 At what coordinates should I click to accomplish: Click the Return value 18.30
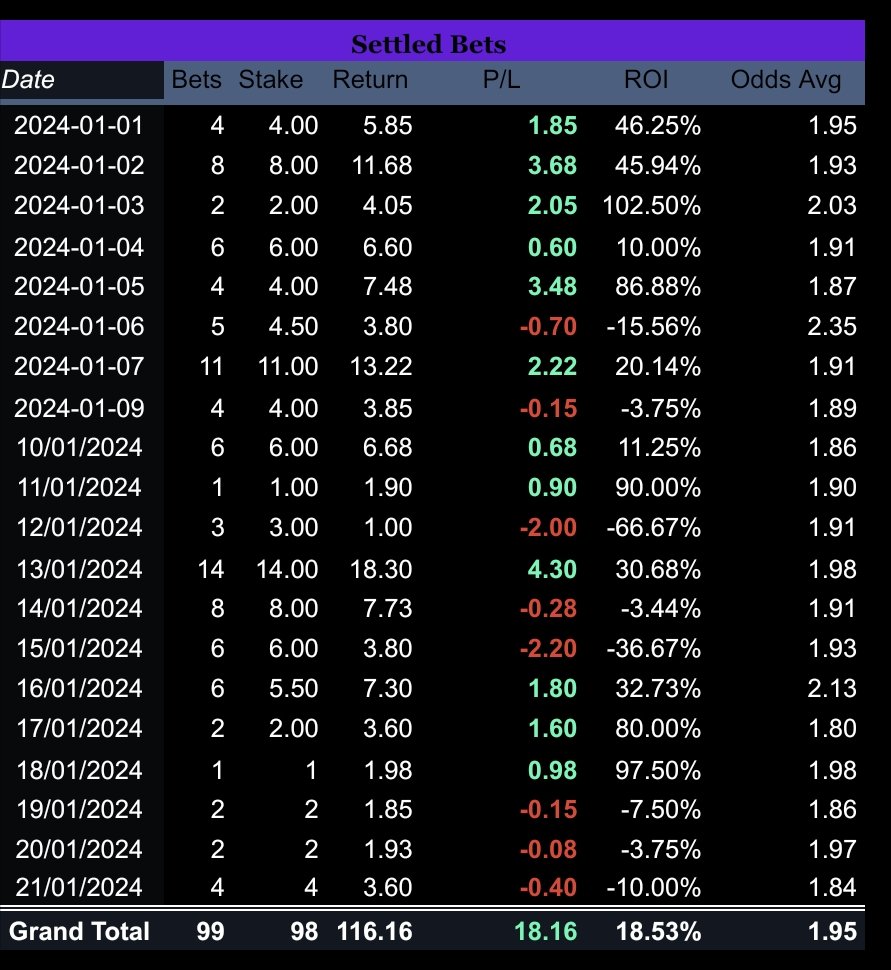[381, 569]
